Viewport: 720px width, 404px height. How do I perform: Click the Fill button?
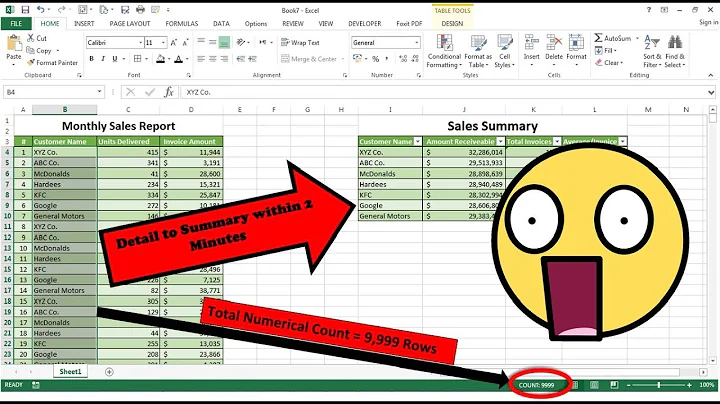pos(606,50)
